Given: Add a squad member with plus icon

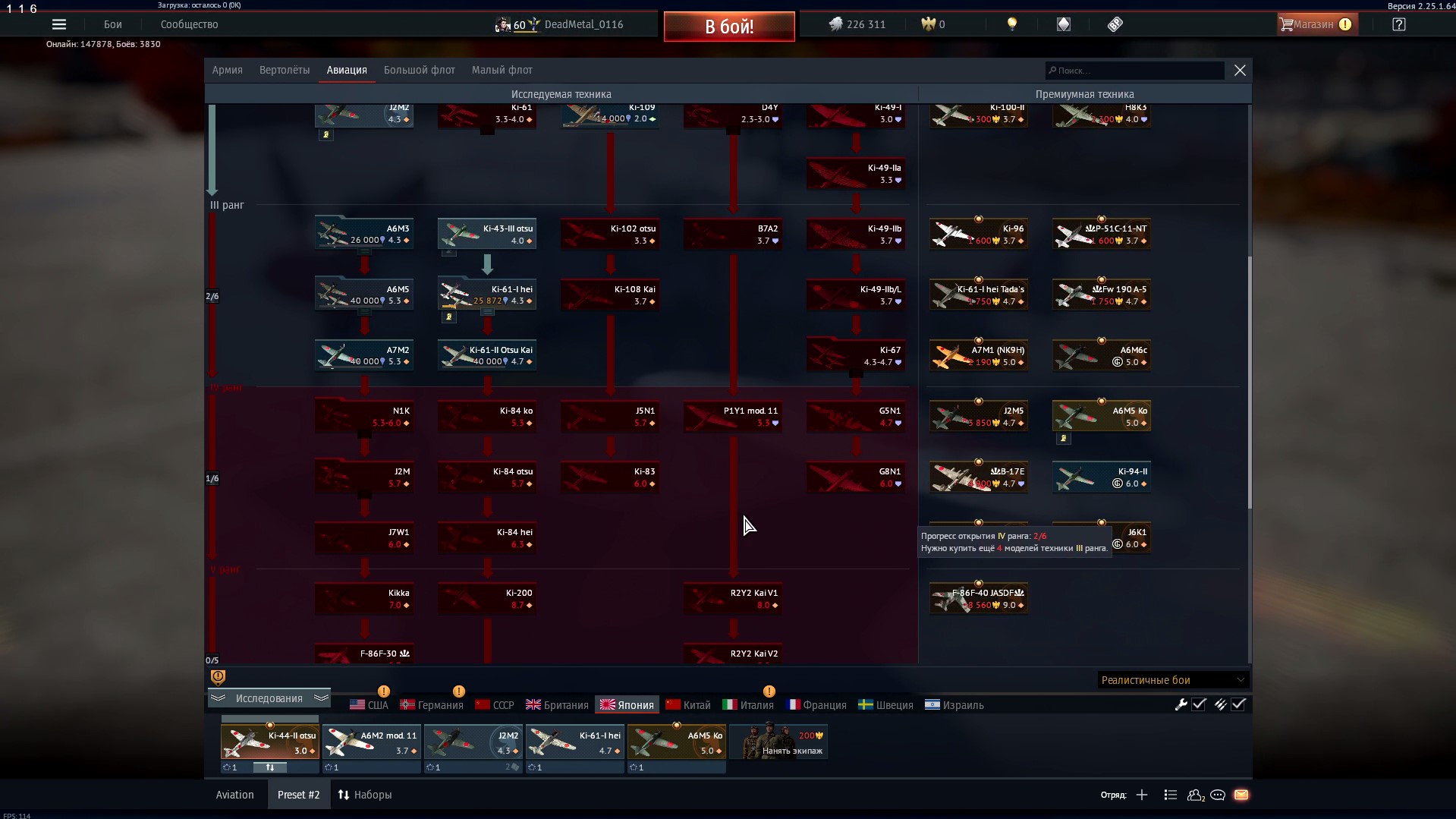Looking at the screenshot, I should pos(1142,795).
